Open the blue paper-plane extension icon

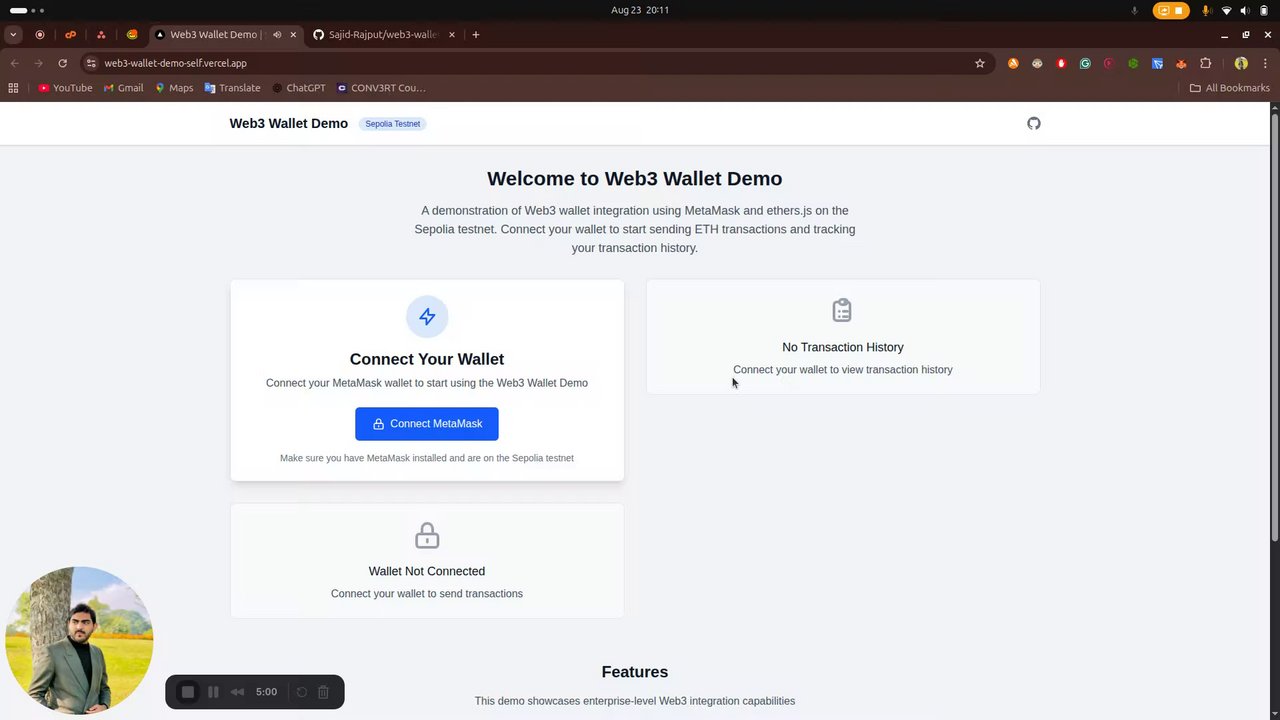coord(1157,63)
